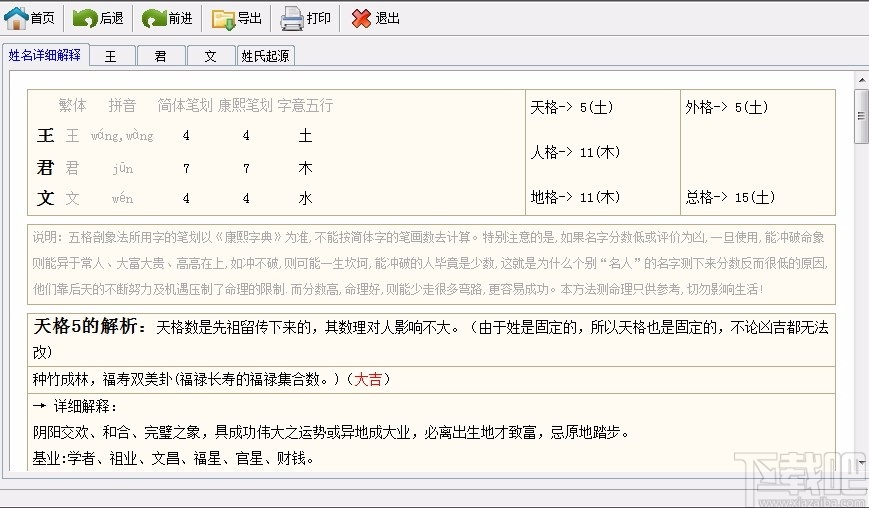The width and height of the screenshot is (869, 508).
Task: Open the 王 character tab
Action: pyautogui.click(x=111, y=56)
